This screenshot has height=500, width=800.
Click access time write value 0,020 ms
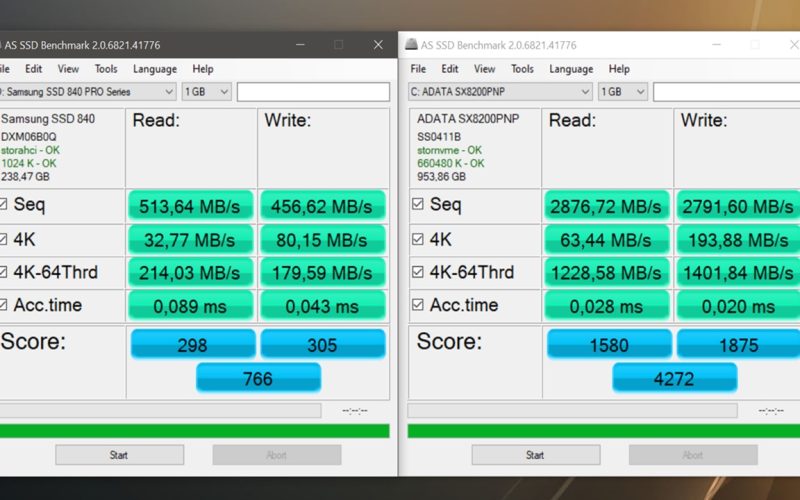[738, 306]
